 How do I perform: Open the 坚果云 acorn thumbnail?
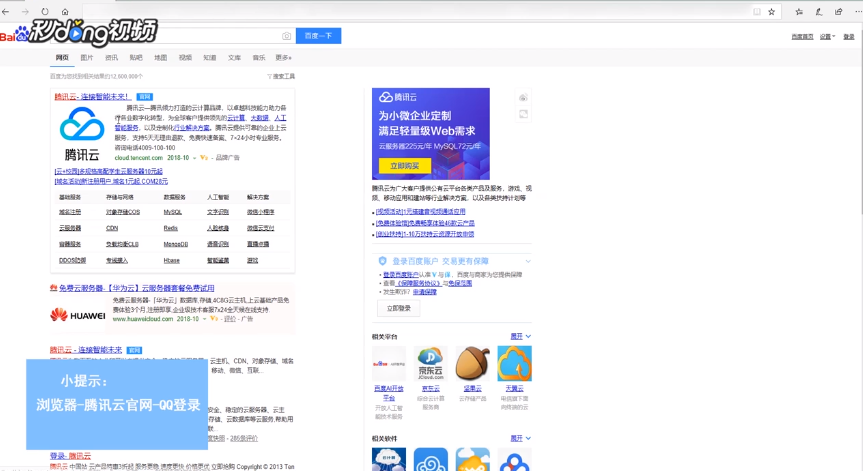point(472,363)
